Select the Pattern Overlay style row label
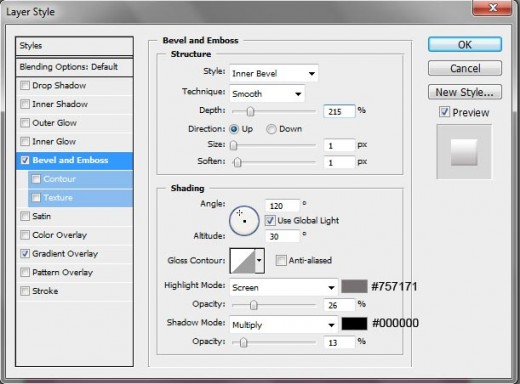This screenshot has height=384, width=520. [62, 272]
